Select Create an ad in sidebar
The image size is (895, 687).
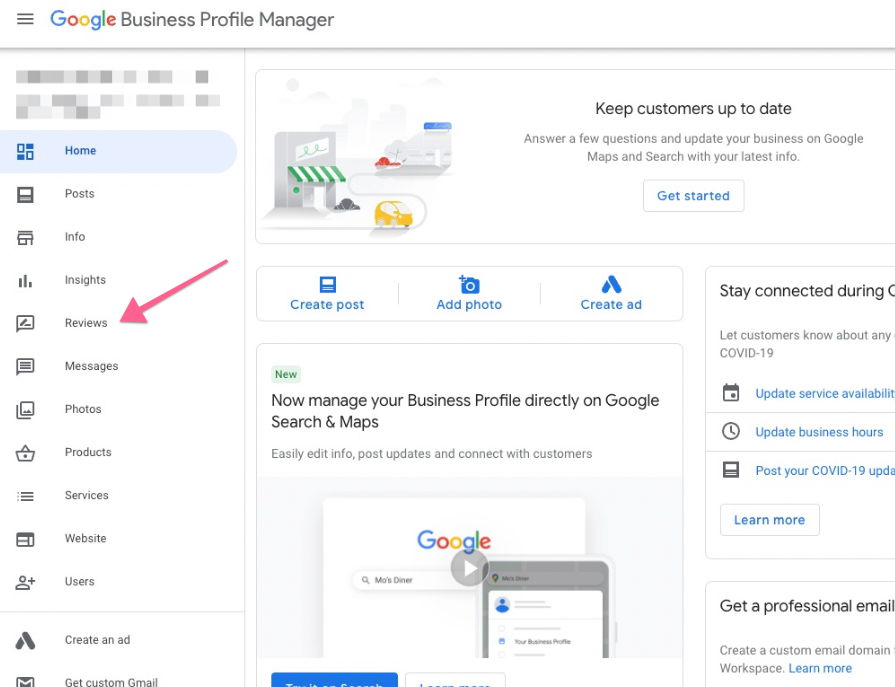[97, 640]
